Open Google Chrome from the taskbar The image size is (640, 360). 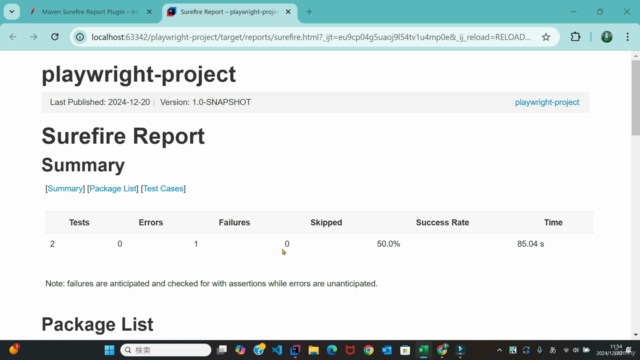click(x=369, y=350)
